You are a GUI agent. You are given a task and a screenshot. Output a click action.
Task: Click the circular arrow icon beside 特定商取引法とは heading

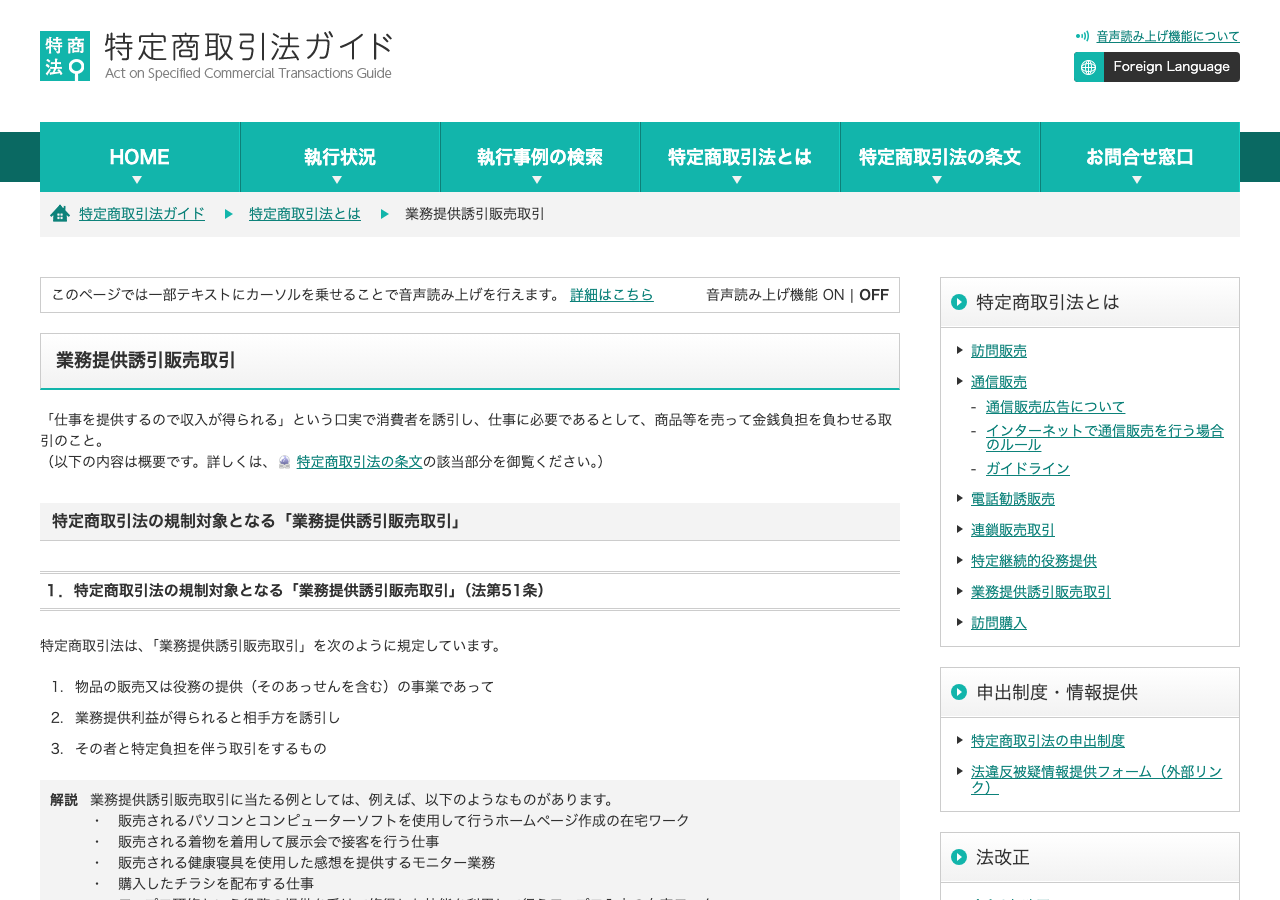tap(959, 302)
